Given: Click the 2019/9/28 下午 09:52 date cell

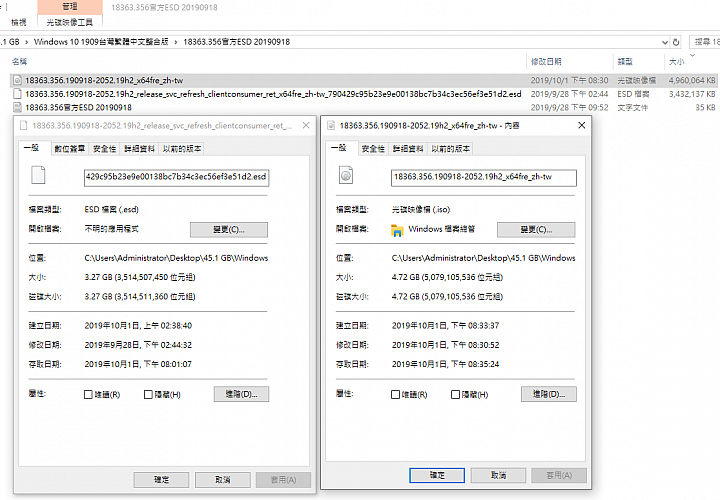Looking at the screenshot, I should click(569, 107).
